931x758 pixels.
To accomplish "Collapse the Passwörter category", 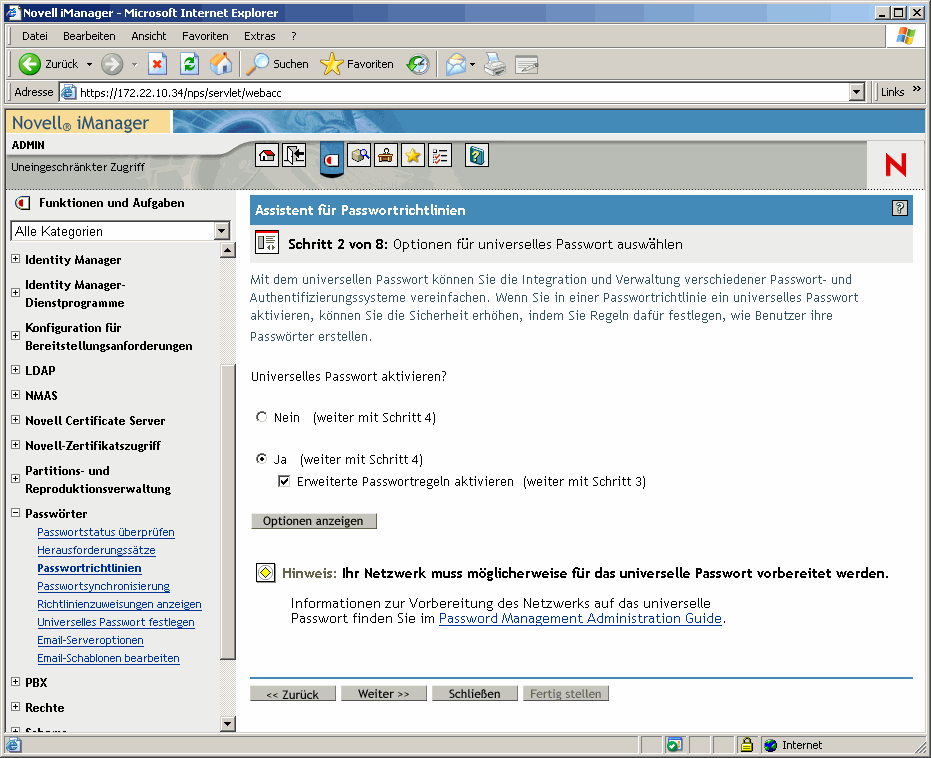I will (x=14, y=512).
